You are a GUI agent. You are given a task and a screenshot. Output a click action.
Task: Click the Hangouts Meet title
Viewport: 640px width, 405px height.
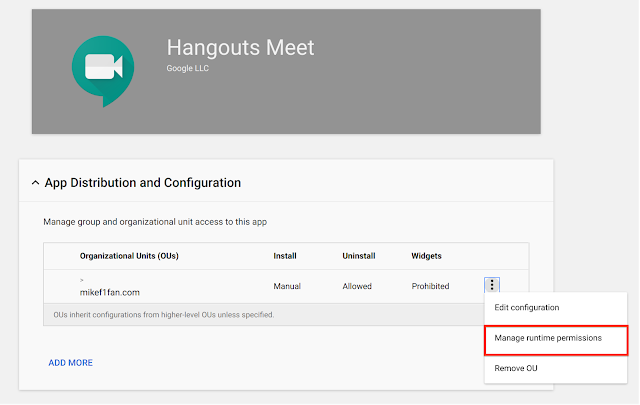pyautogui.click(x=240, y=47)
